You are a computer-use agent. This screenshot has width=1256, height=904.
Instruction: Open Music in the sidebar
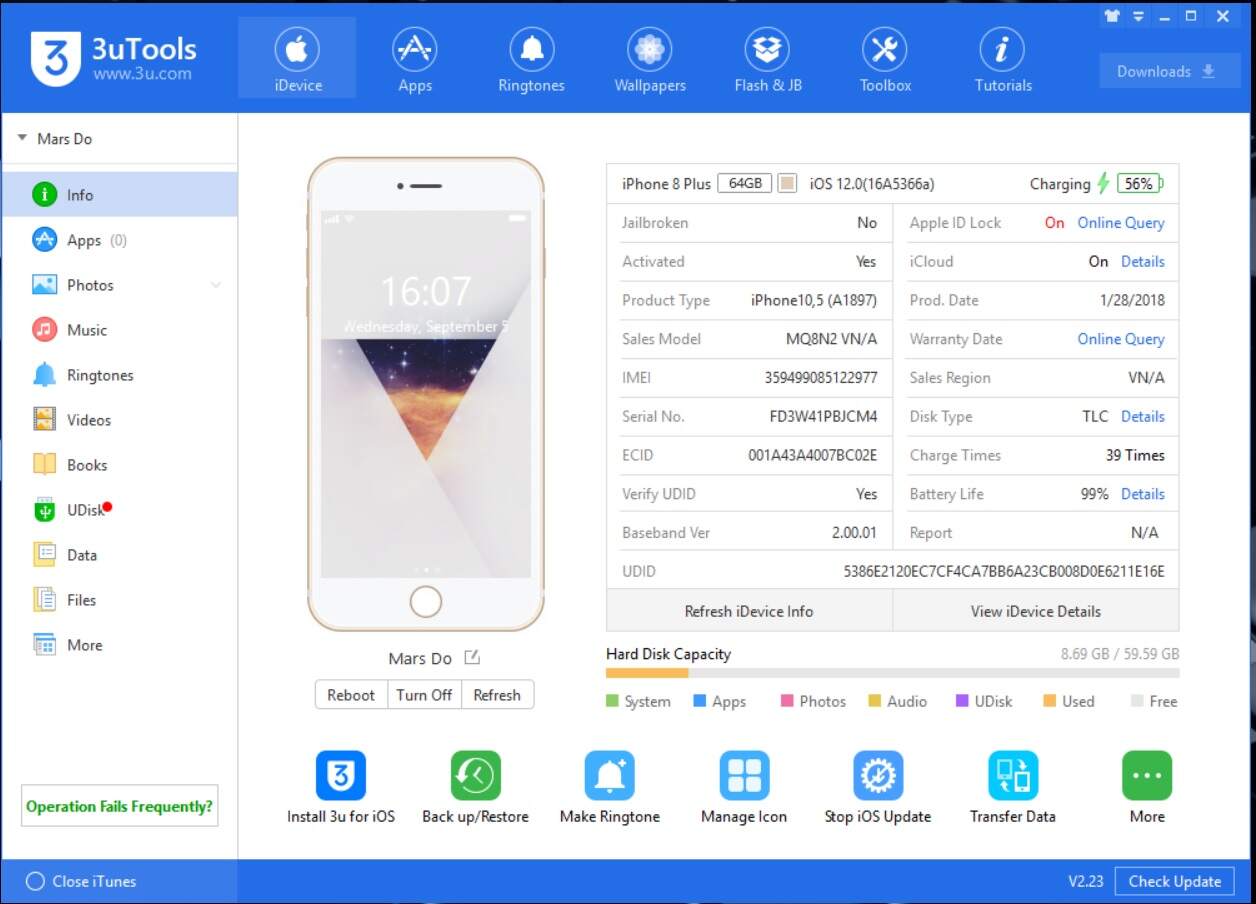click(119, 330)
